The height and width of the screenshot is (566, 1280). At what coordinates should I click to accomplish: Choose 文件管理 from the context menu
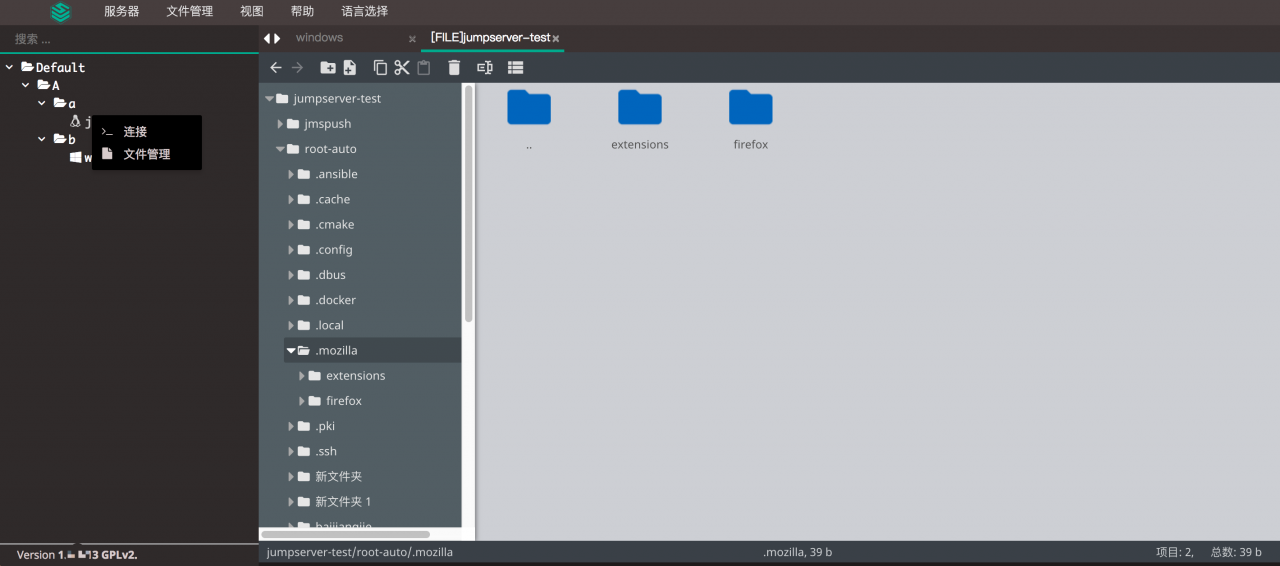[147, 154]
